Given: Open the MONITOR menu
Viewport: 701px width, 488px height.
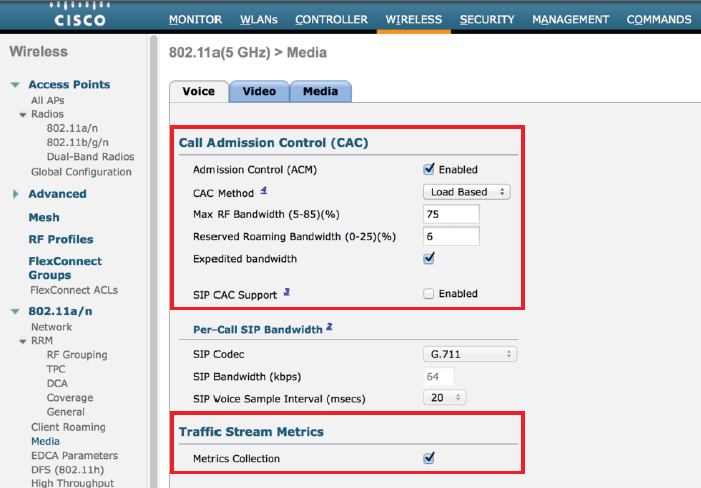Looking at the screenshot, I should point(195,19).
